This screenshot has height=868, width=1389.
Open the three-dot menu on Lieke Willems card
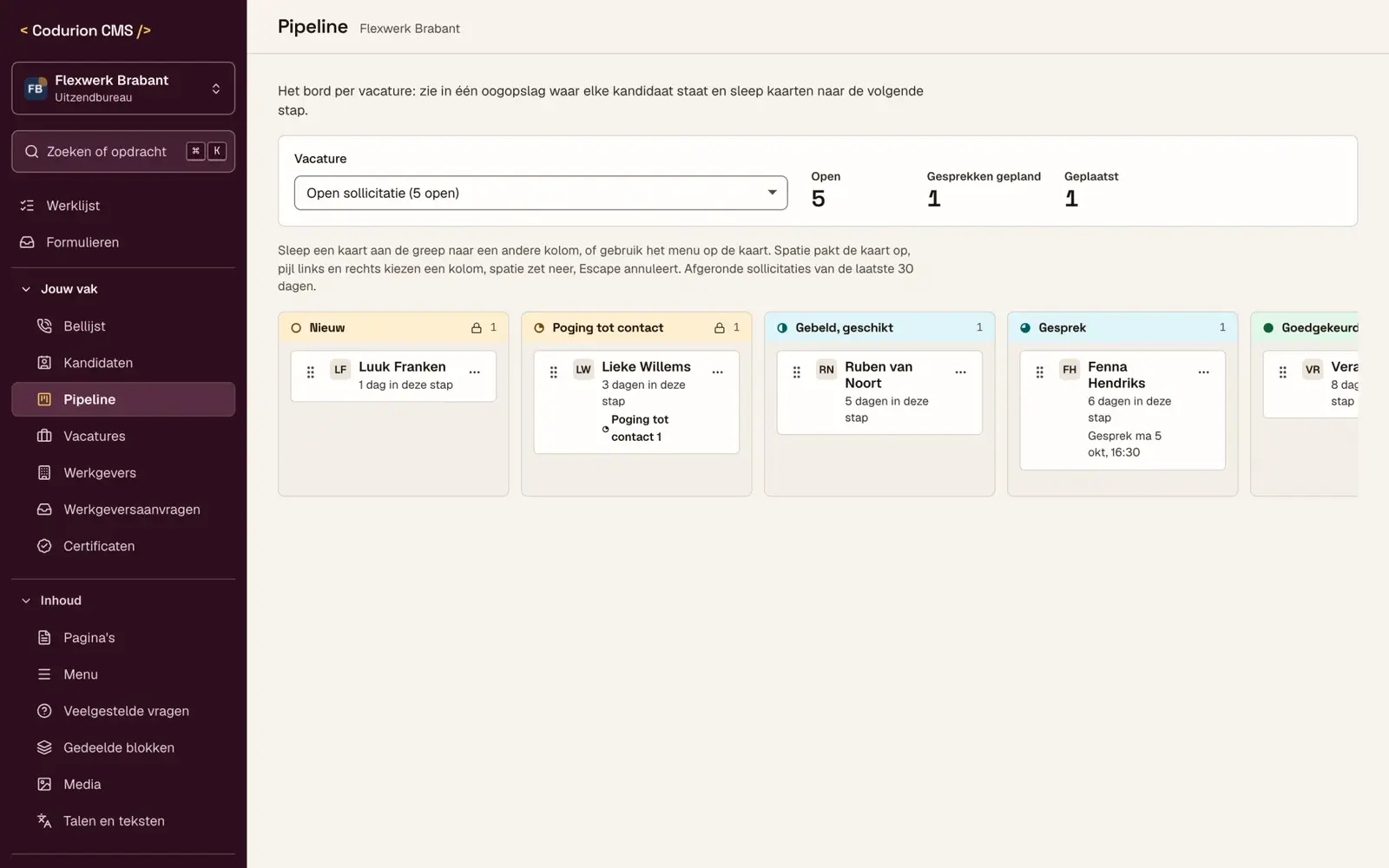pos(717,372)
